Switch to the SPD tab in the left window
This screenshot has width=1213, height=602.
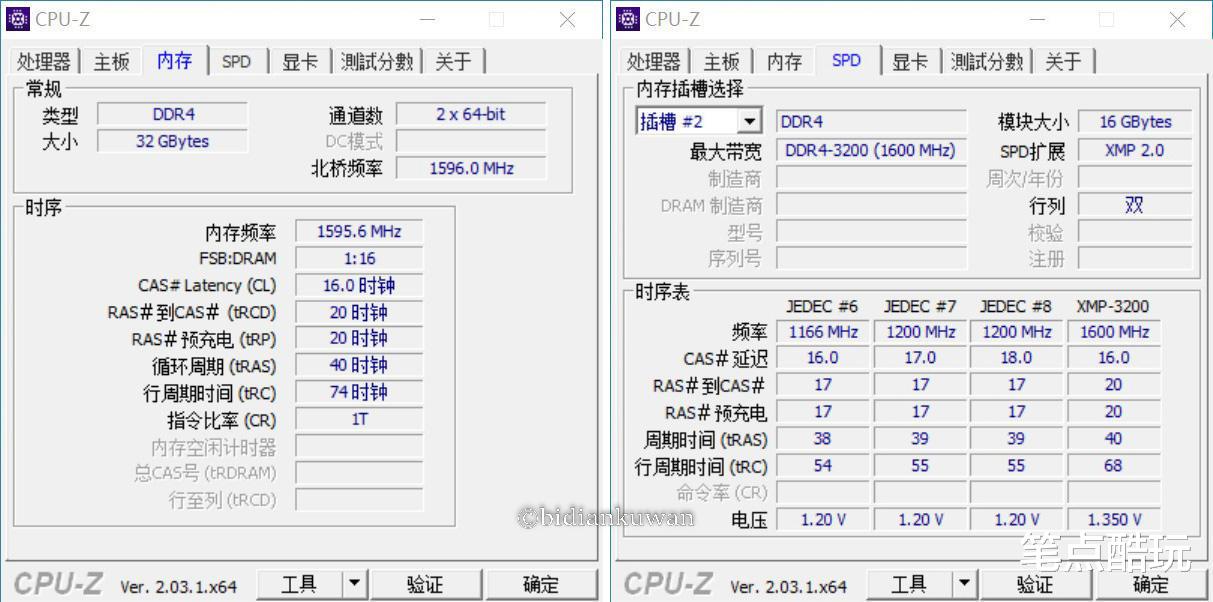237,61
